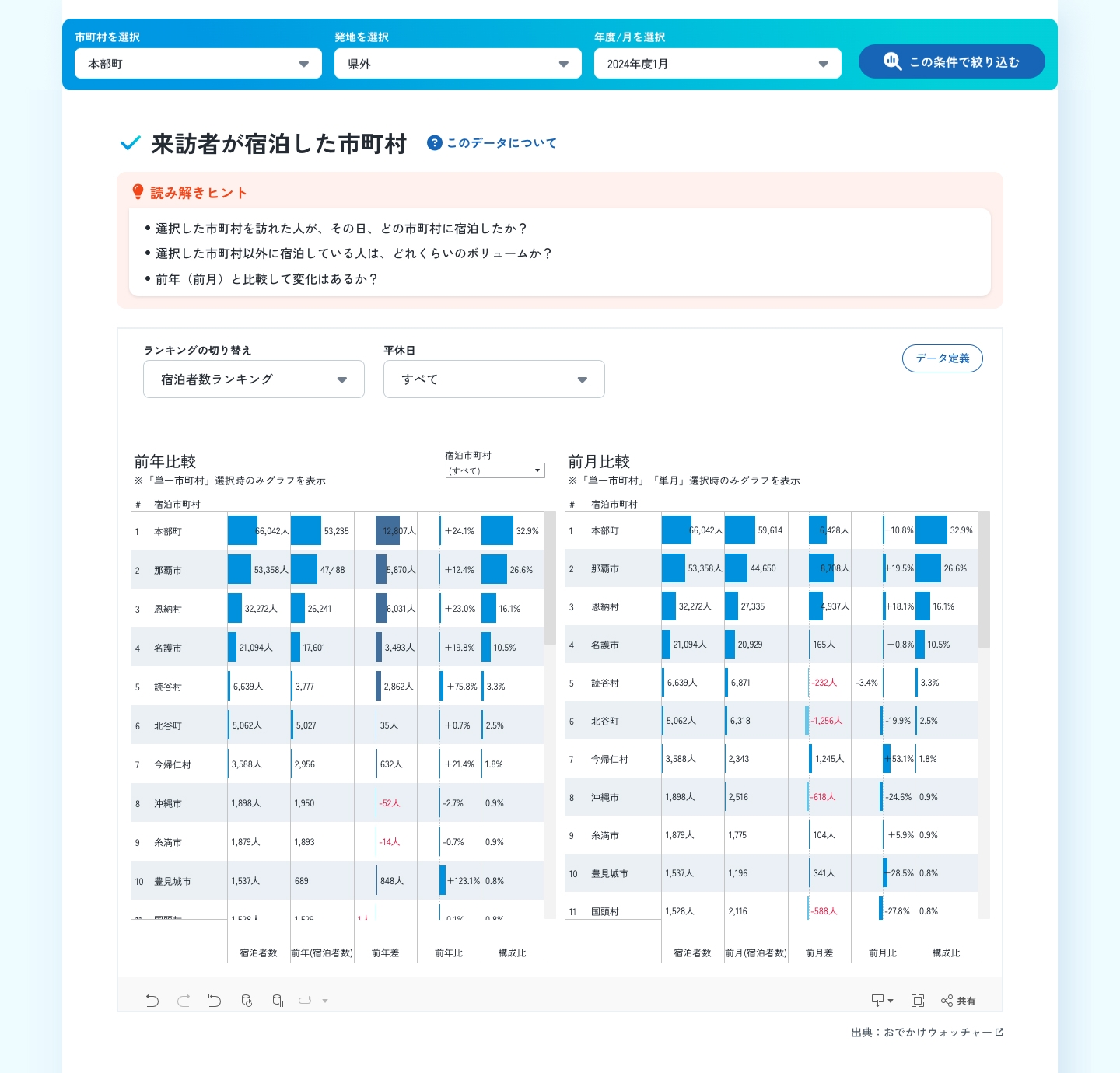
Task: Open the 市町村を選択 dropdown showing 本部町
Action: [x=198, y=63]
